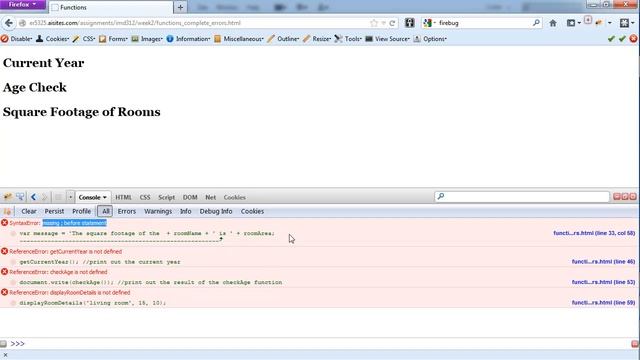The width and height of the screenshot is (640, 360).
Task: Toggle the Warnings console filter
Action: click(158, 211)
